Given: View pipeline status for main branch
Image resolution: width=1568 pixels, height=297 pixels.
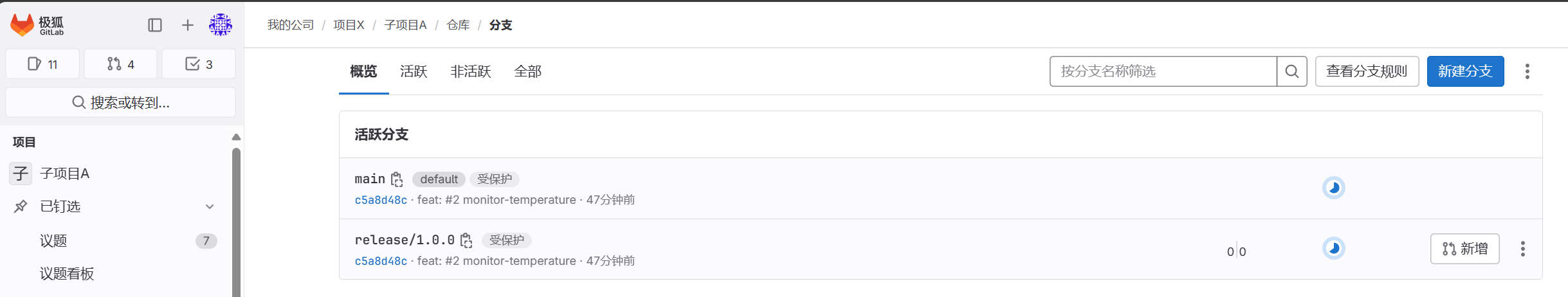Looking at the screenshot, I should coord(1333,188).
